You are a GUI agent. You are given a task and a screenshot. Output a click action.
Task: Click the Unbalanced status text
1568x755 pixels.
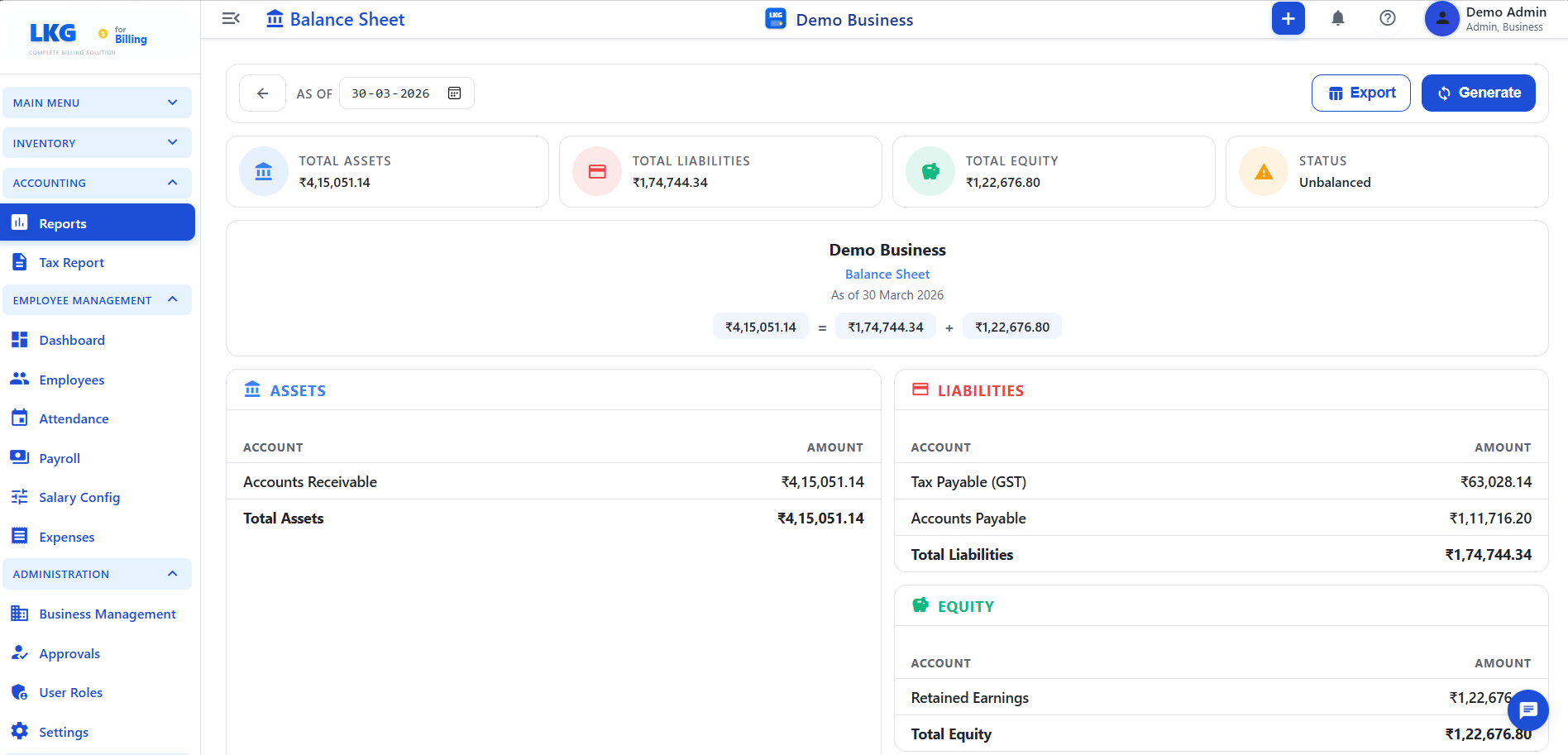pyautogui.click(x=1335, y=182)
